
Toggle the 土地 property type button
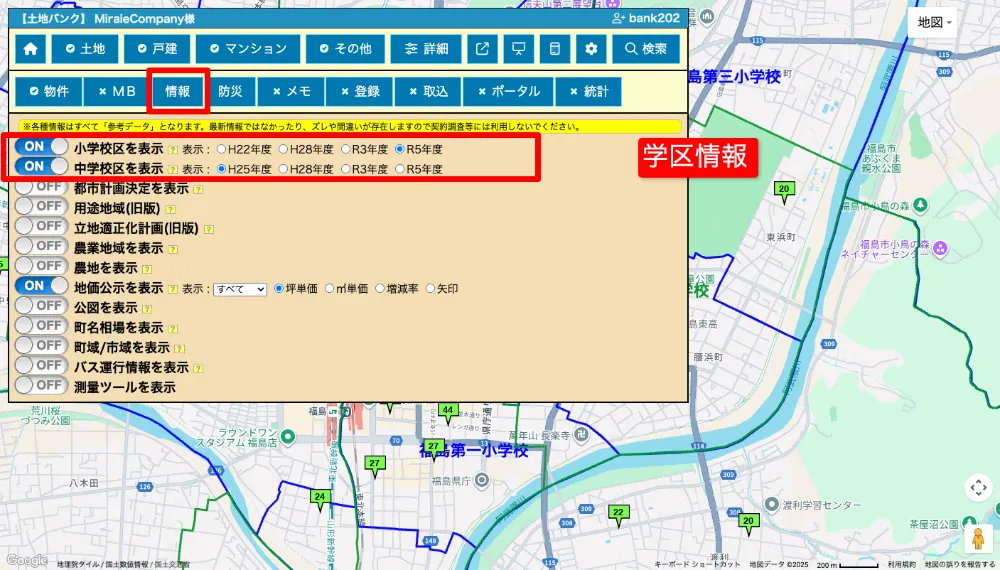(85, 49)
